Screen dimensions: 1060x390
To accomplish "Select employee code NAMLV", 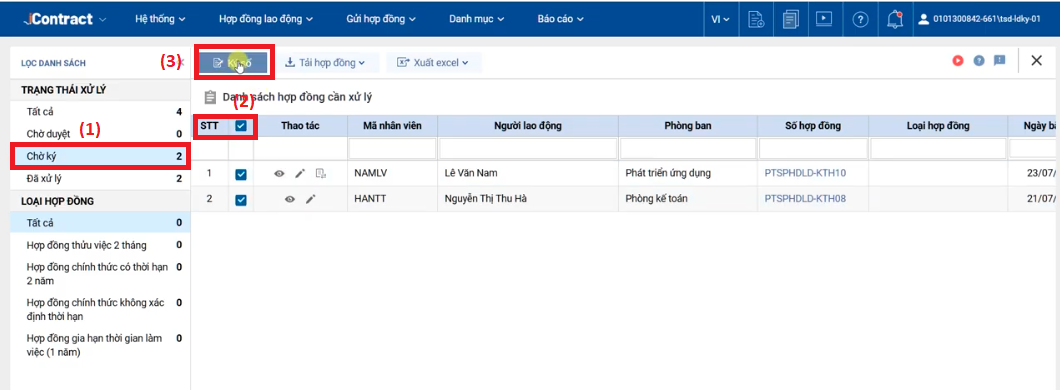I will pos(369,174).
